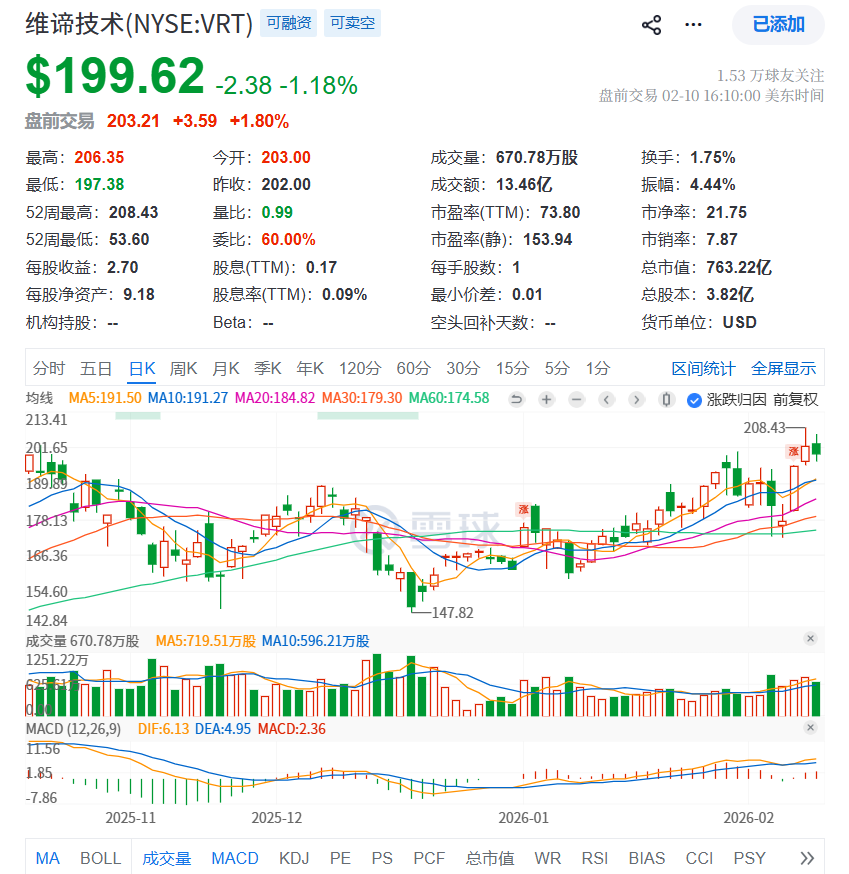Toggle the 总市值 indicator
Image resolution: width=849 pixels, height=874 pixels.
tap(490, 858)
